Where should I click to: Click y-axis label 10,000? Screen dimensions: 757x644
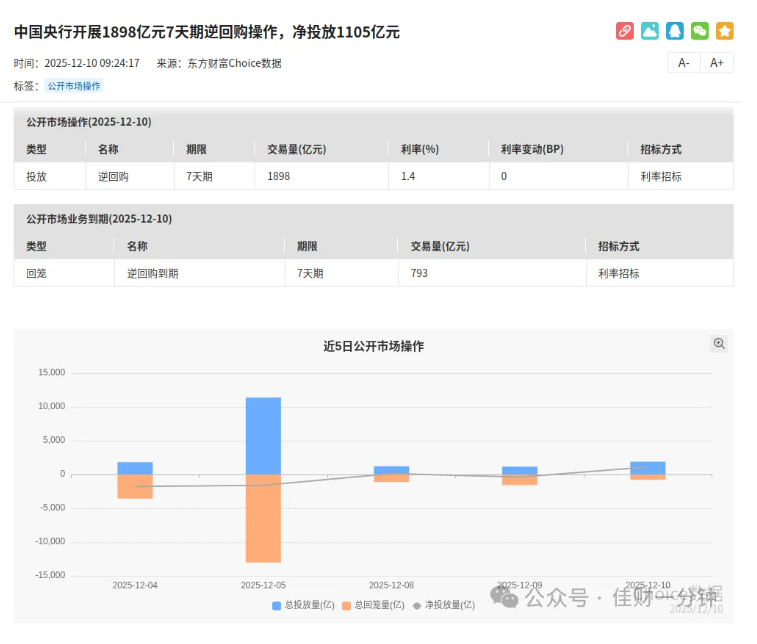52,406
